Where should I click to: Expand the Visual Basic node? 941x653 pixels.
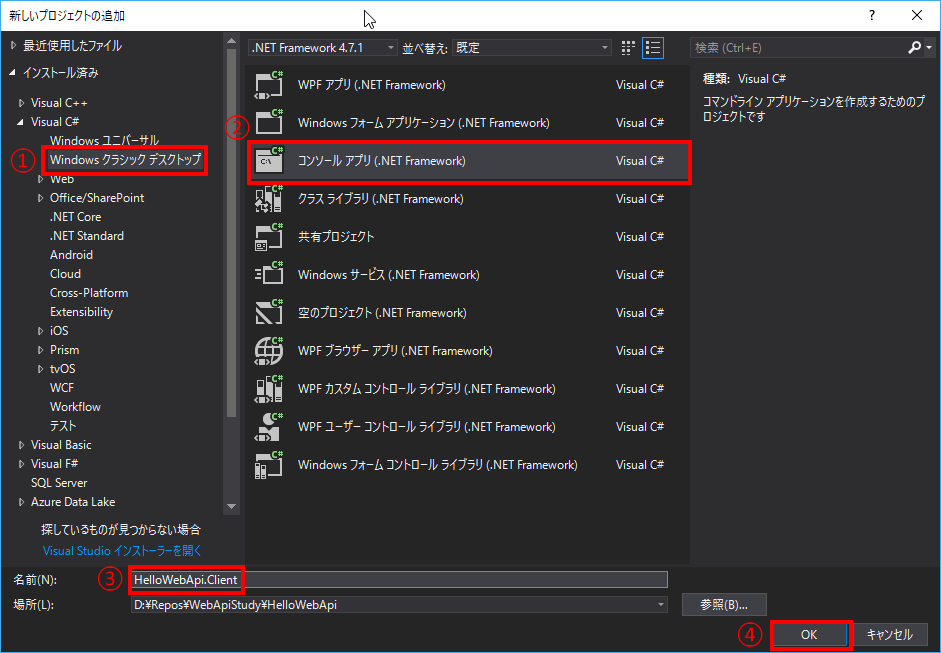coord(22,445)
